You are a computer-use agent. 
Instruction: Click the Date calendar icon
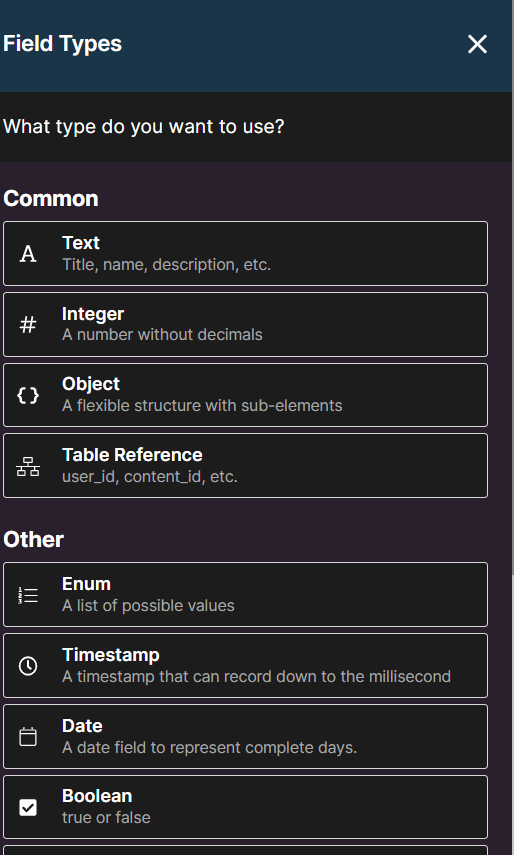[x=28, y=737]
